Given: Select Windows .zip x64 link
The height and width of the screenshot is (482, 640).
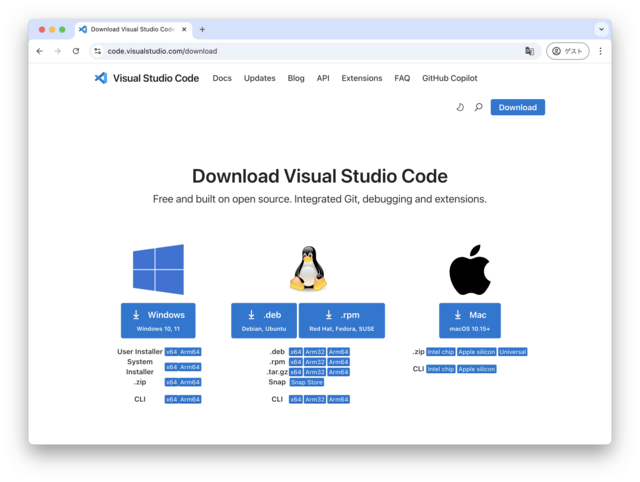Looking at the screenshot, I should (x=171, y=382).
